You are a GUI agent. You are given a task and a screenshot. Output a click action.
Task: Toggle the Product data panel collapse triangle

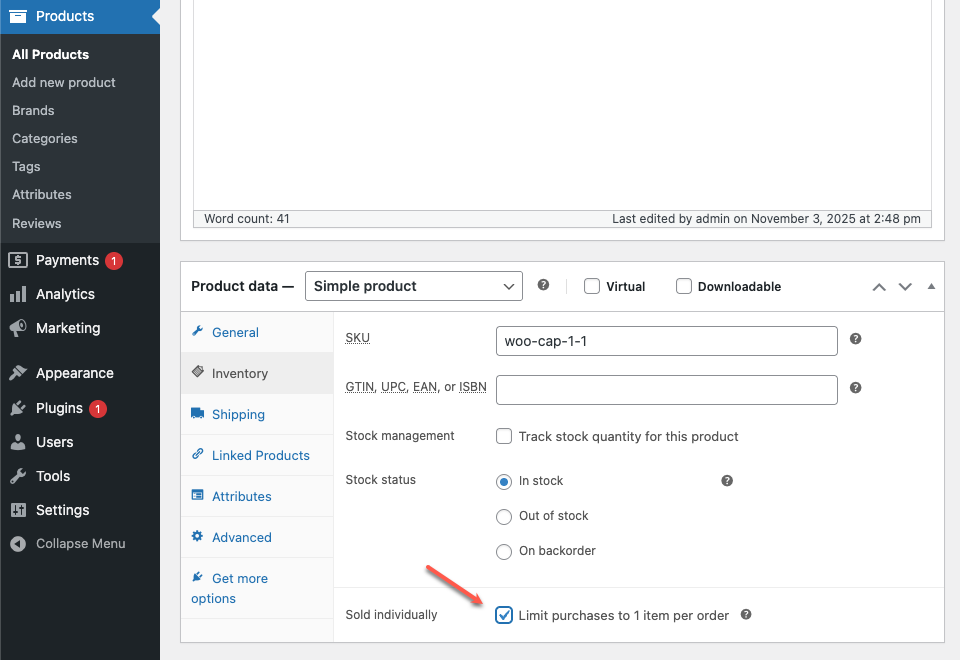[x=931, y=287]
